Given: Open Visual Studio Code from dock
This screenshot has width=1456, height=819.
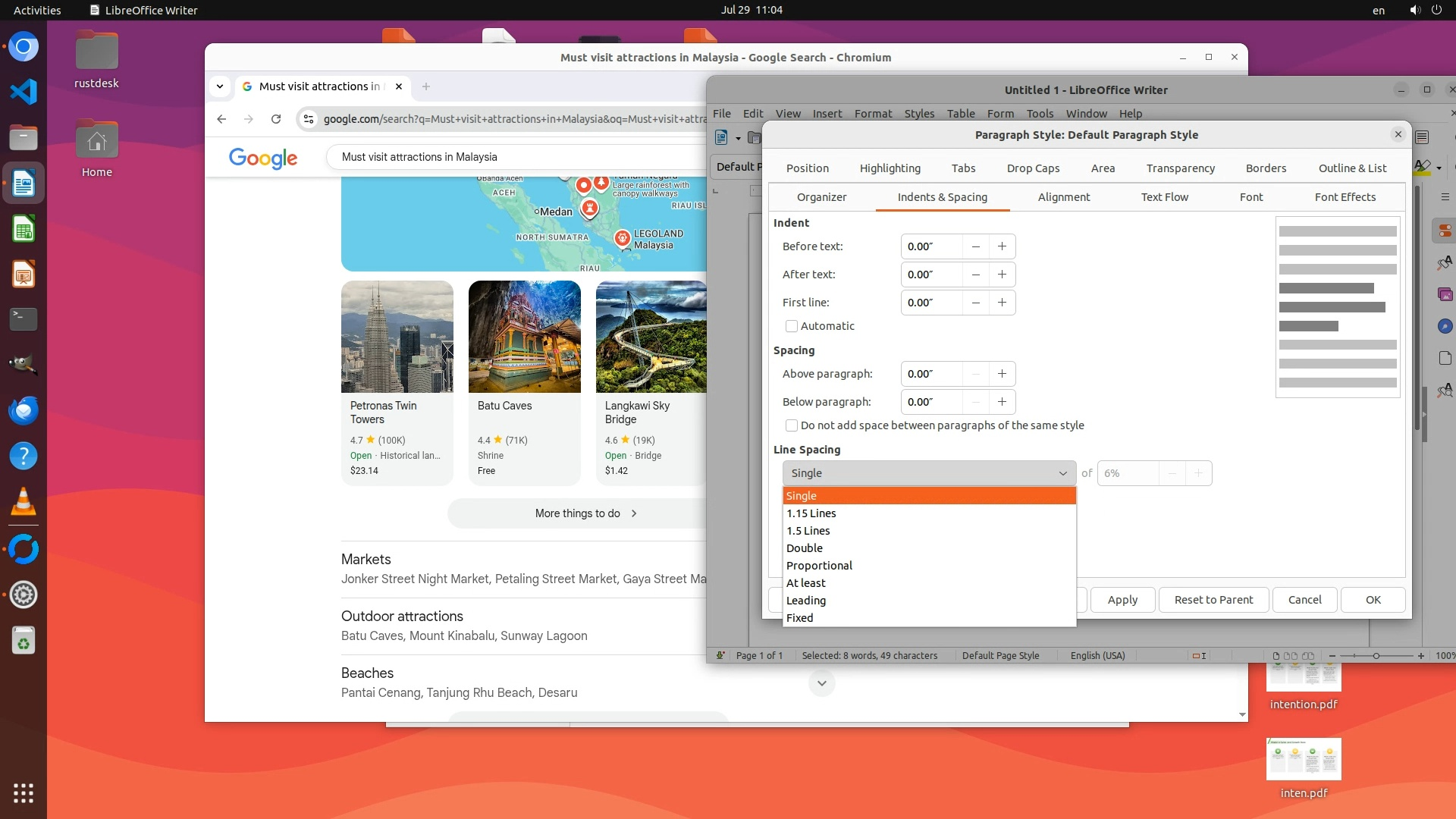Looking at the screenshot, I should point(24,92).
